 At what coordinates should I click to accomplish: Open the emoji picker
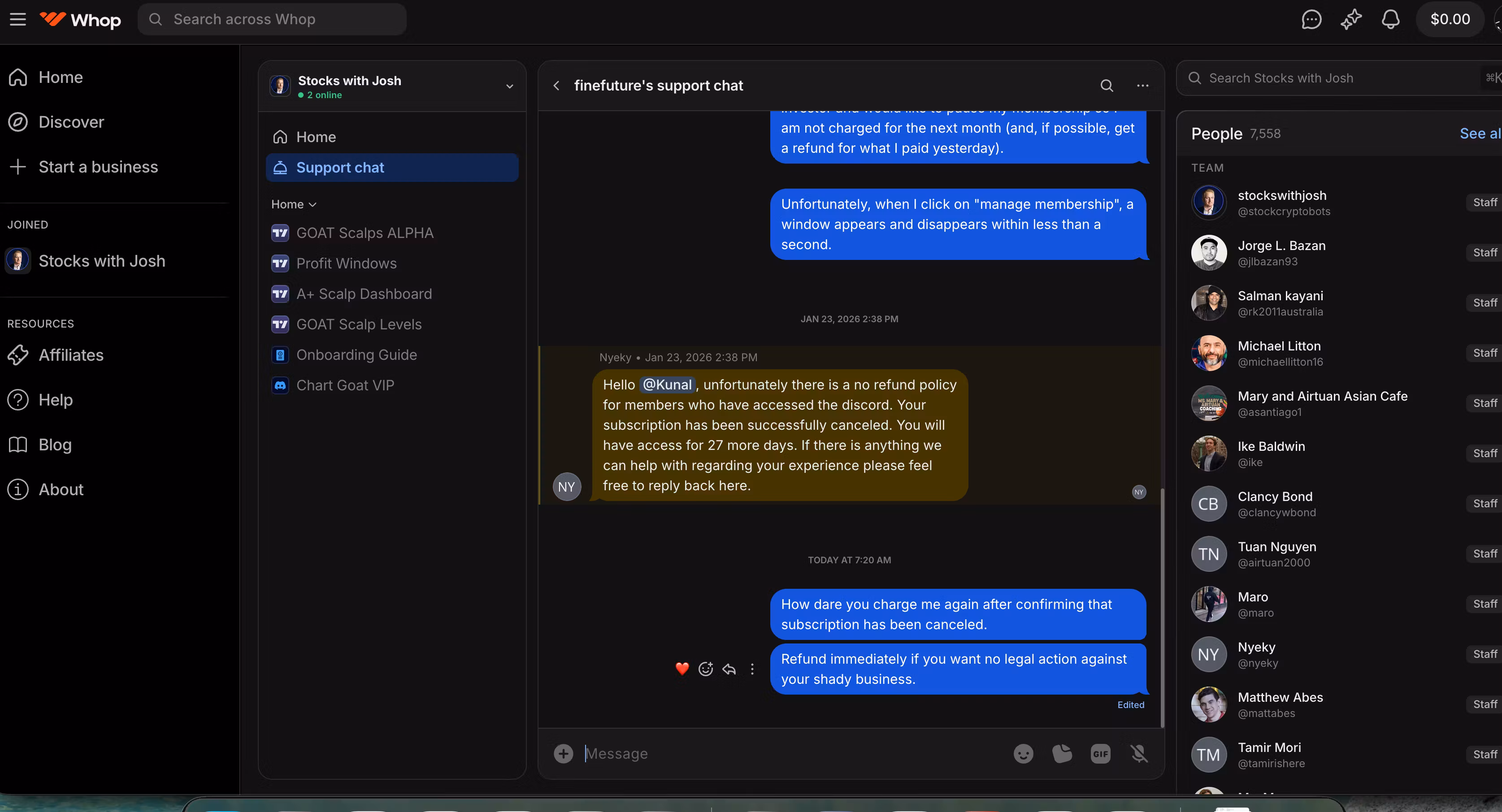tap(1023, 754)
